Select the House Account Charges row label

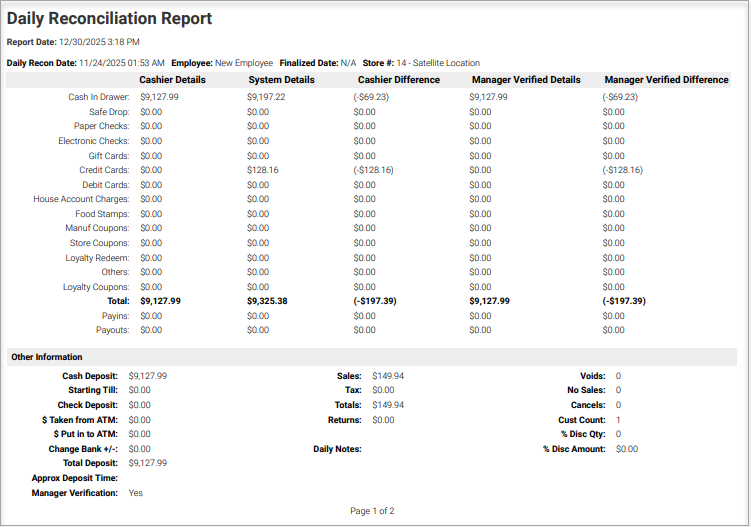[81, 199]
